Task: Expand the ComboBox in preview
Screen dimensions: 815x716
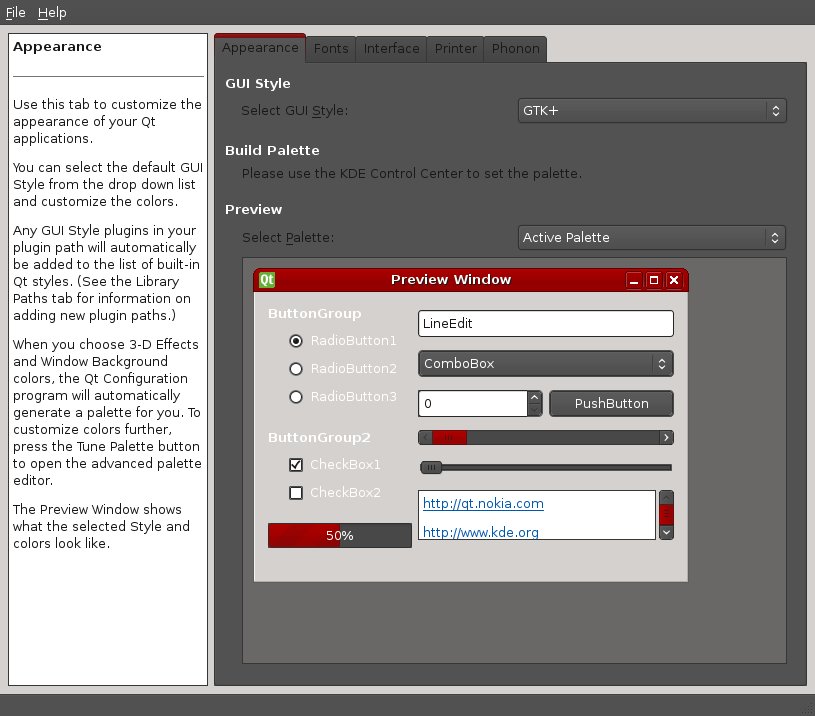Action: pos(545,364)
